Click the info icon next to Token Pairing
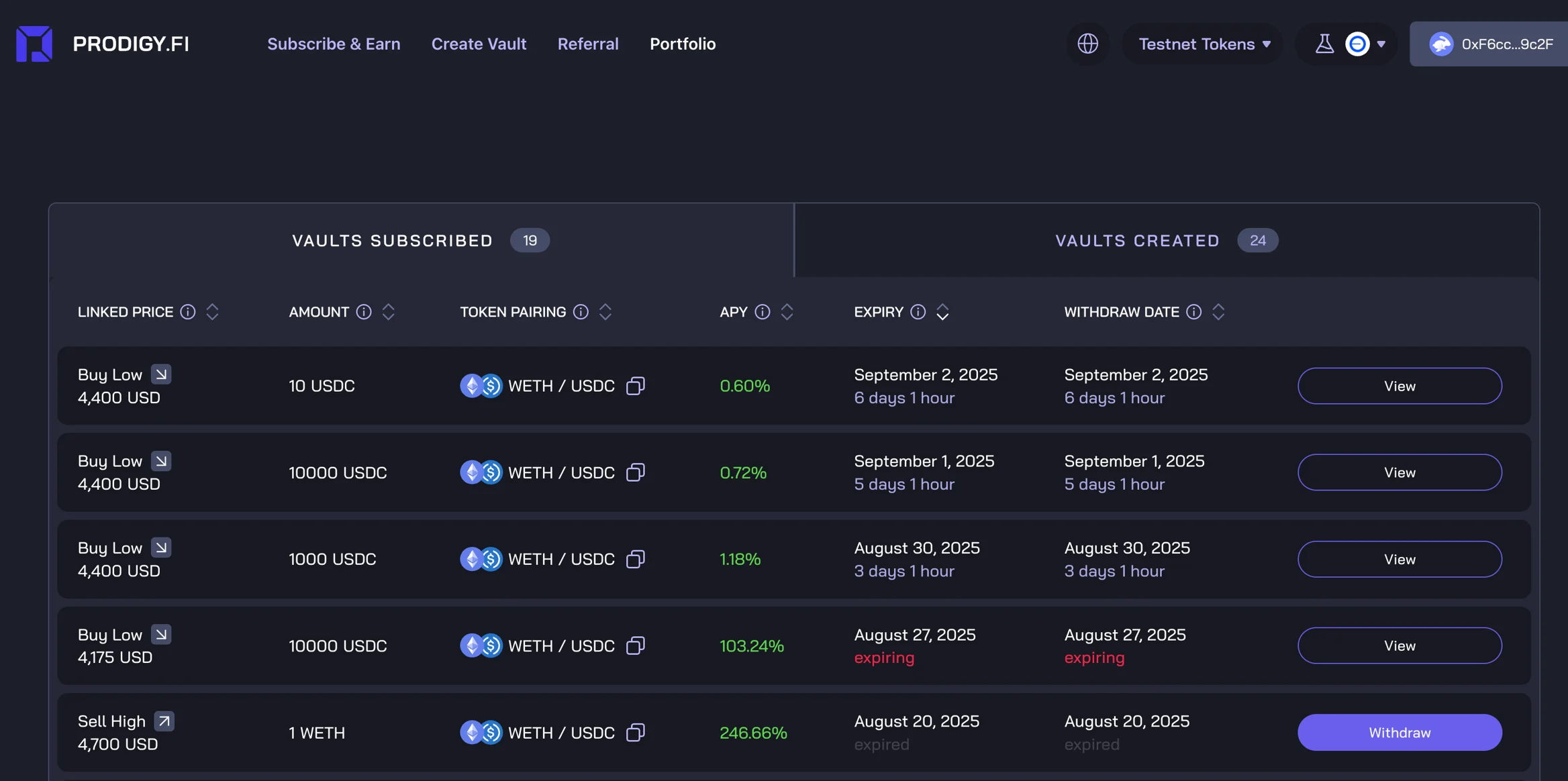Screen dimensions: 1568x781 point(581,312)
